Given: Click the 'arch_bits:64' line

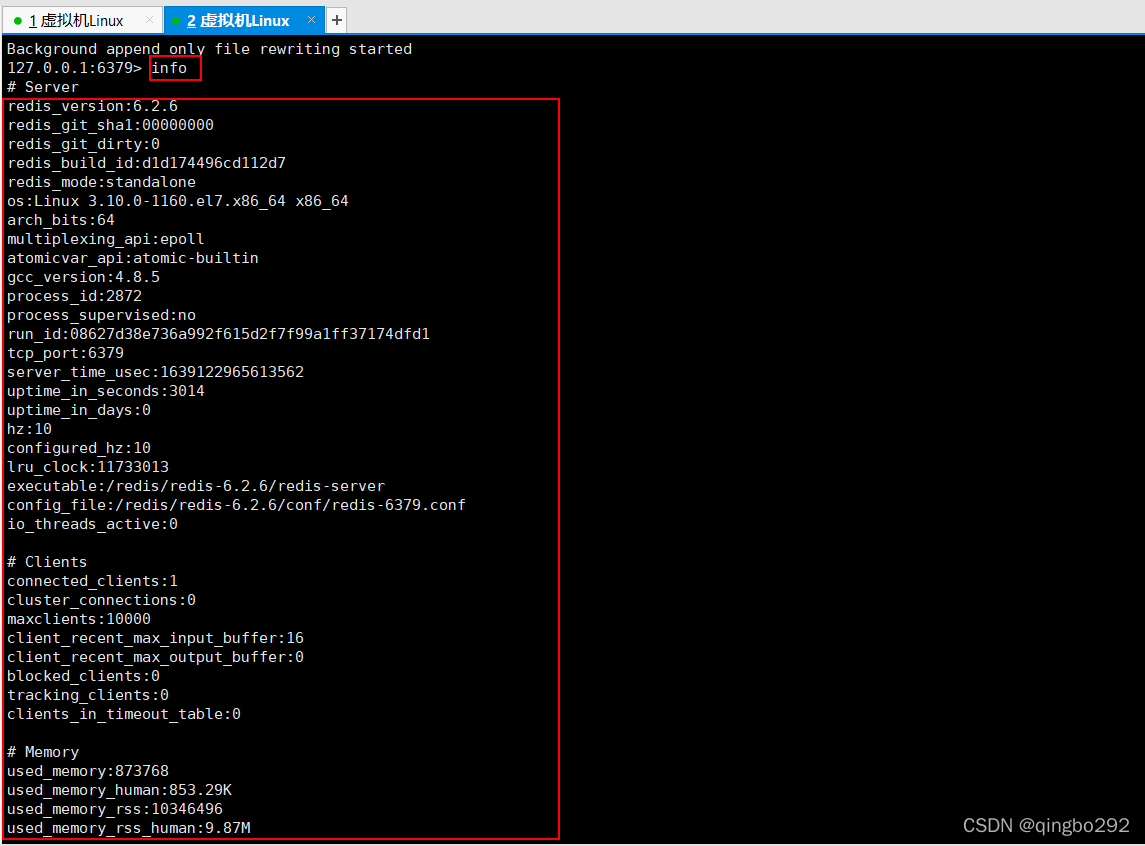Looking at the screenshot, I should tap(61, 220).
